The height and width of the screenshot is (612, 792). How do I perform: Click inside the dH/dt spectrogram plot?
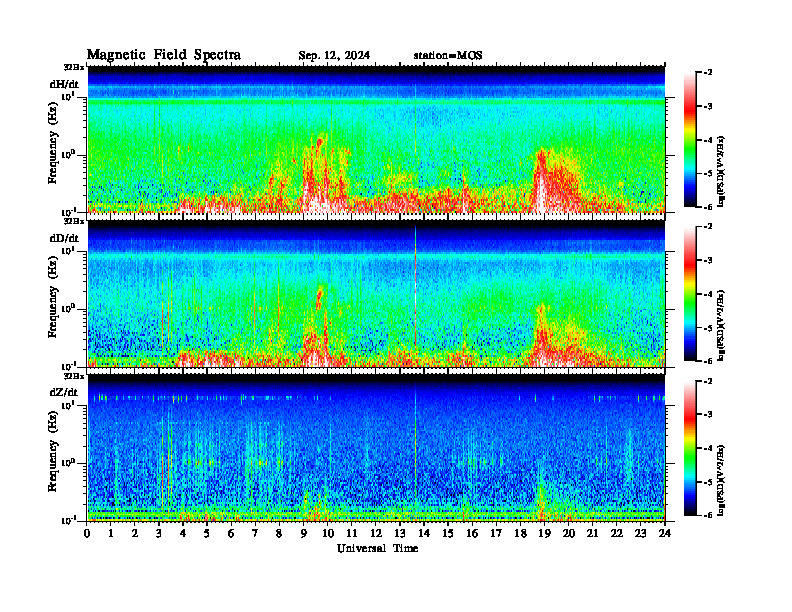click(376, 139)
